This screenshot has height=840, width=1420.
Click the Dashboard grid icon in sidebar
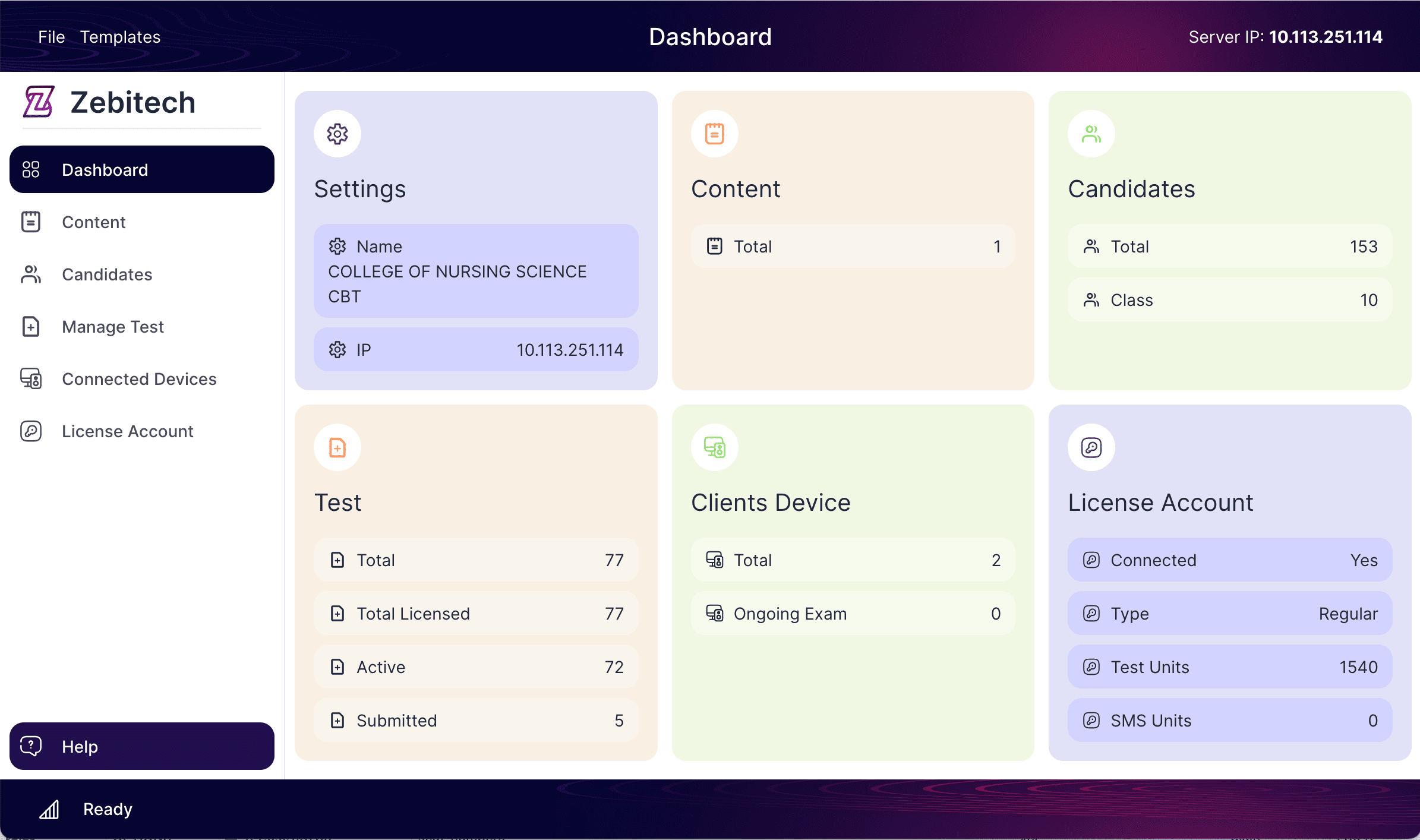pyautogui.click(x=31, y=169)
